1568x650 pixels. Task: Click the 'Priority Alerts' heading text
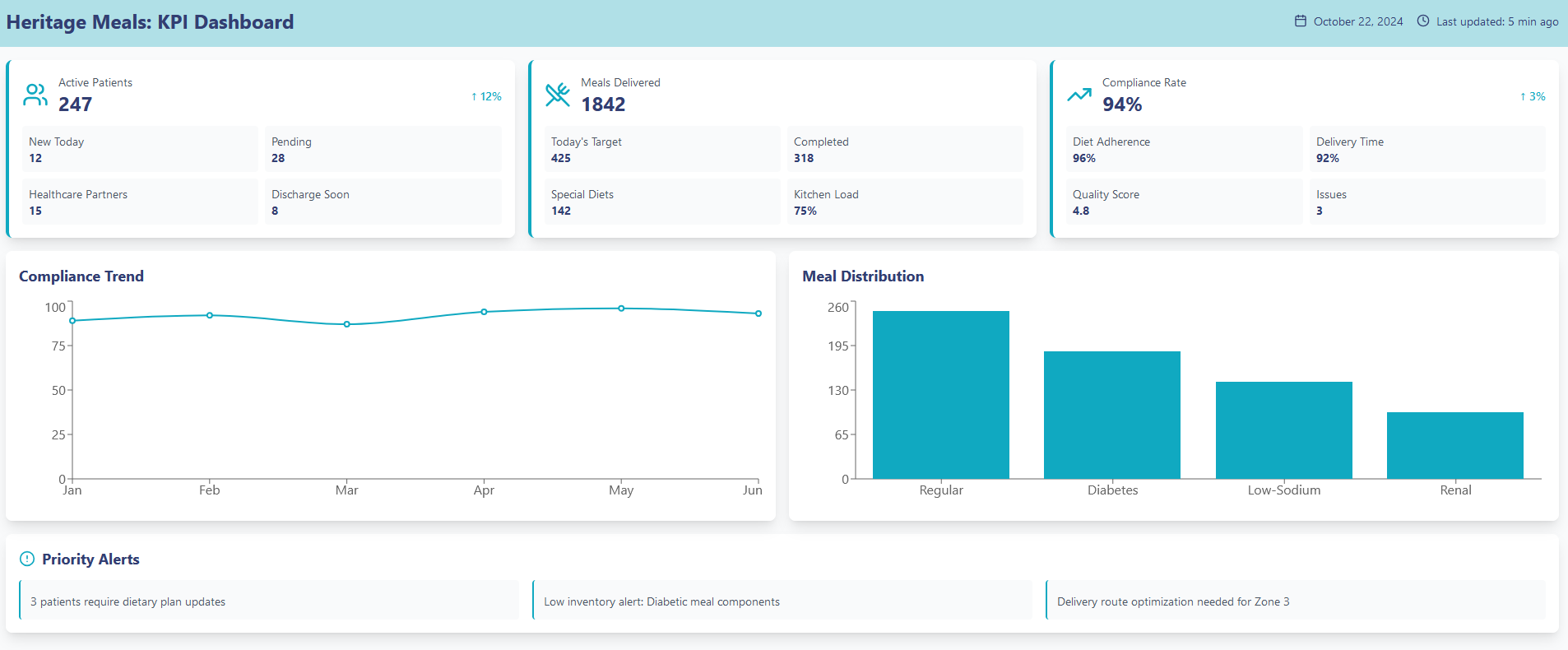click(90, 559)
